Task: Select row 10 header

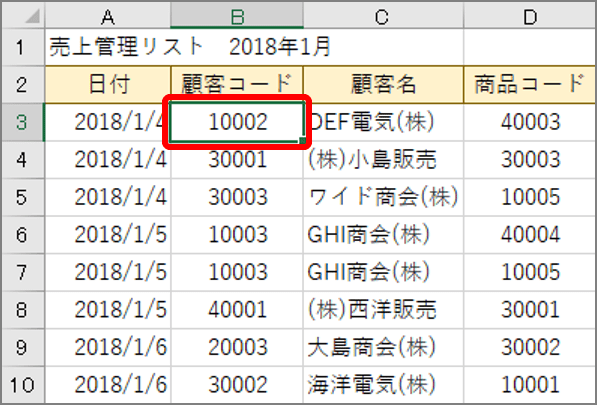Action: [x=24, y=385]
